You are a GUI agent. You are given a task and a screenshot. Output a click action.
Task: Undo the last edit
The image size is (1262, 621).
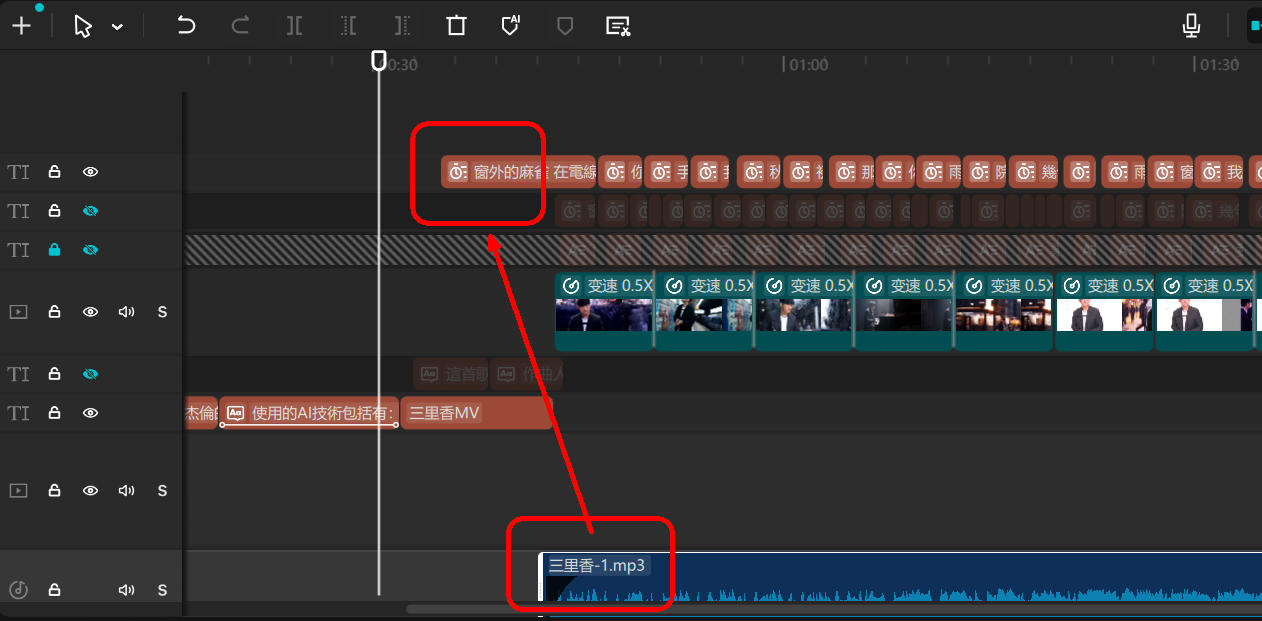[x=186, y=26]
